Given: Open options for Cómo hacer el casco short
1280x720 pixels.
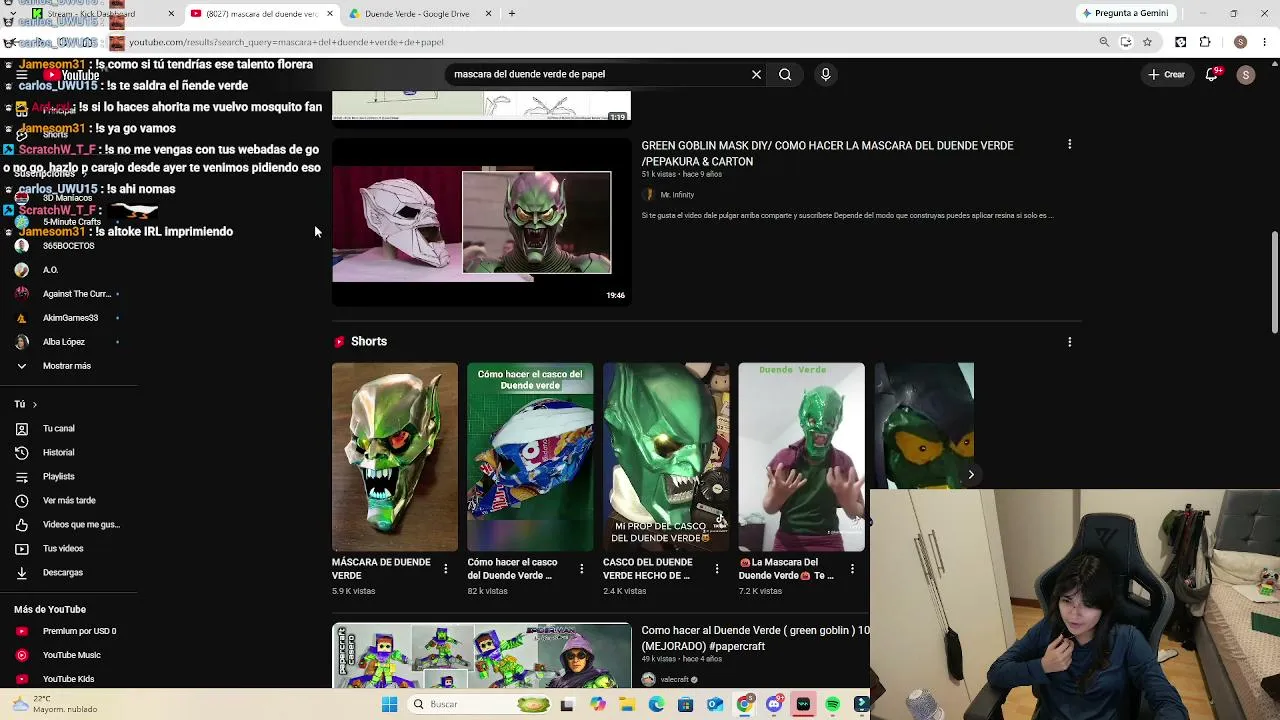Looking at the screenshot, I should 581,568.
